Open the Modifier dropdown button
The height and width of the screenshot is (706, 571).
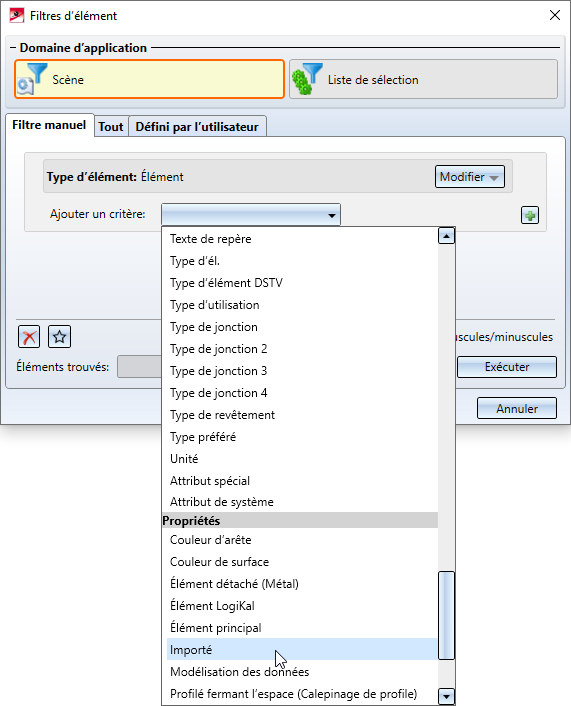point(470,176)
